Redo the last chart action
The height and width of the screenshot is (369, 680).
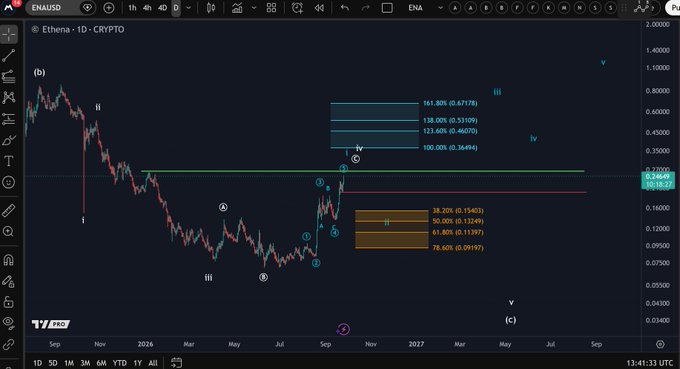[366, 8]
